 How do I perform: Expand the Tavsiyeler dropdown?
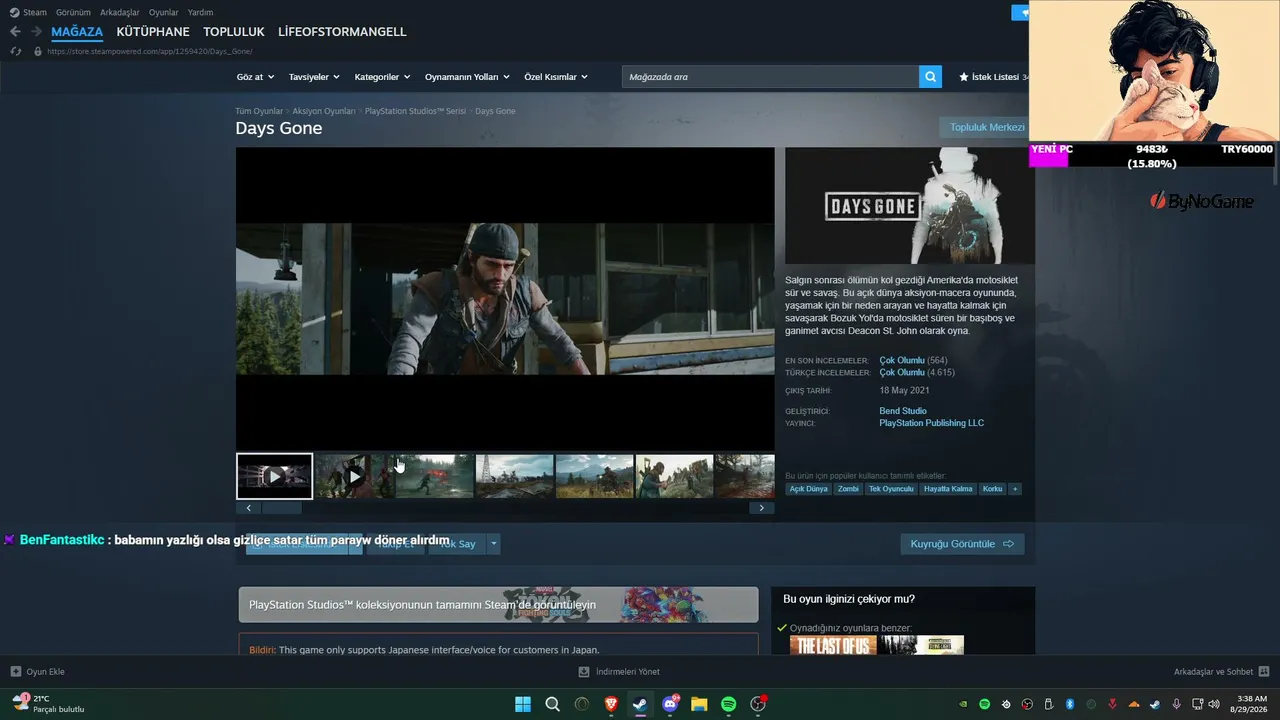pyautogui.click(x=314, y=77)
